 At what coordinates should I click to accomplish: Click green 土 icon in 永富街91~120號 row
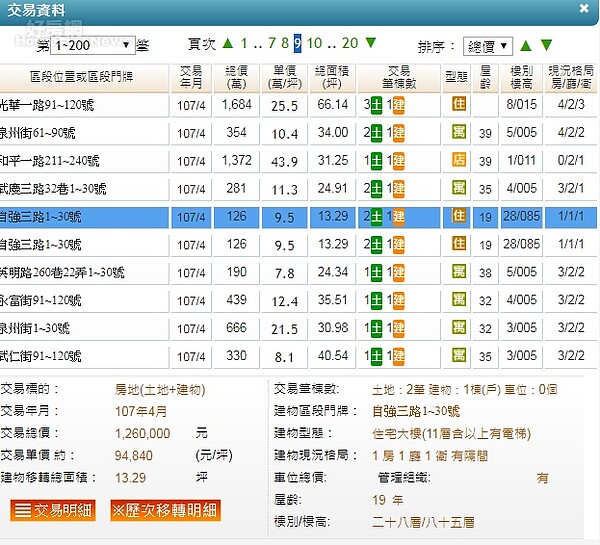point(377,301)
